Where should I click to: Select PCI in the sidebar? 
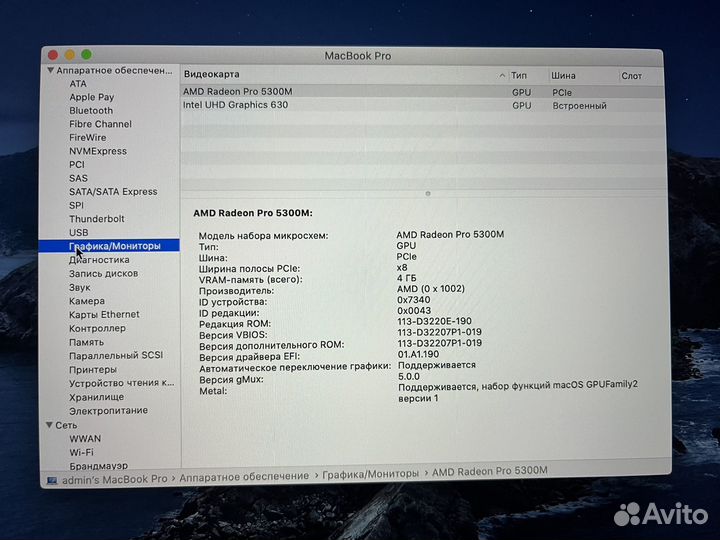coord(77,164)
